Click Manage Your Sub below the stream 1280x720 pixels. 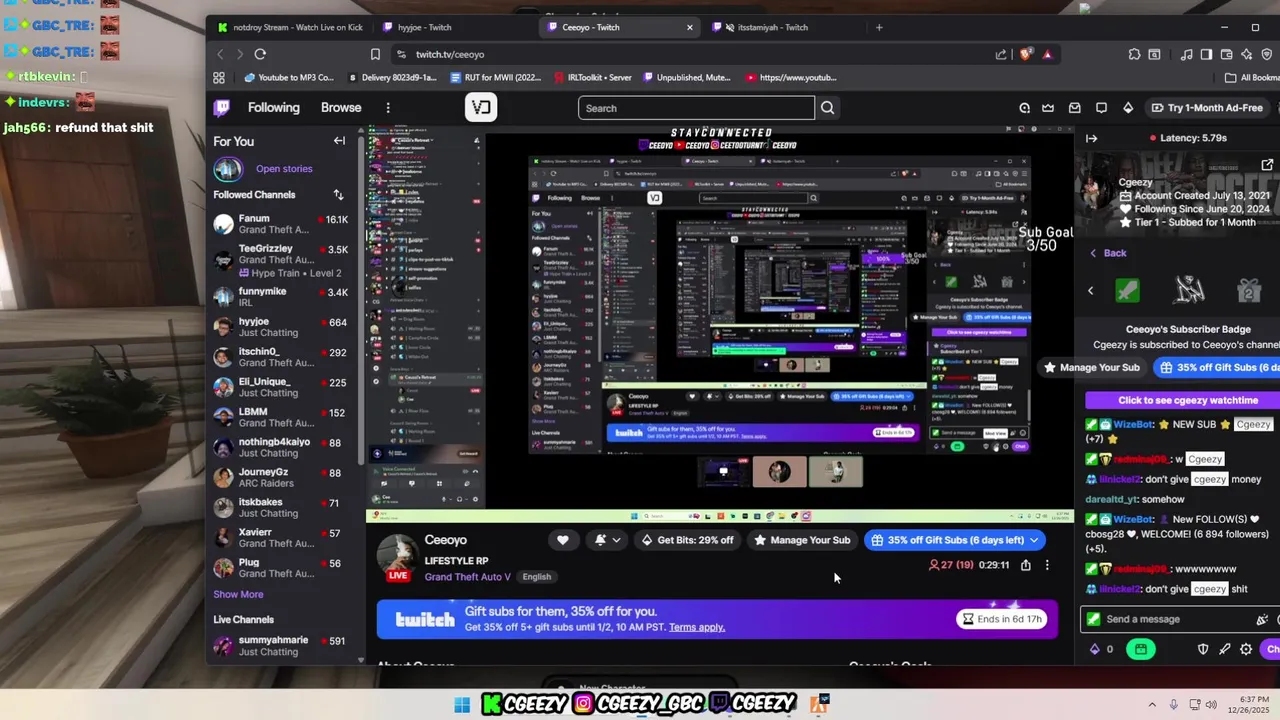[802, 540]
